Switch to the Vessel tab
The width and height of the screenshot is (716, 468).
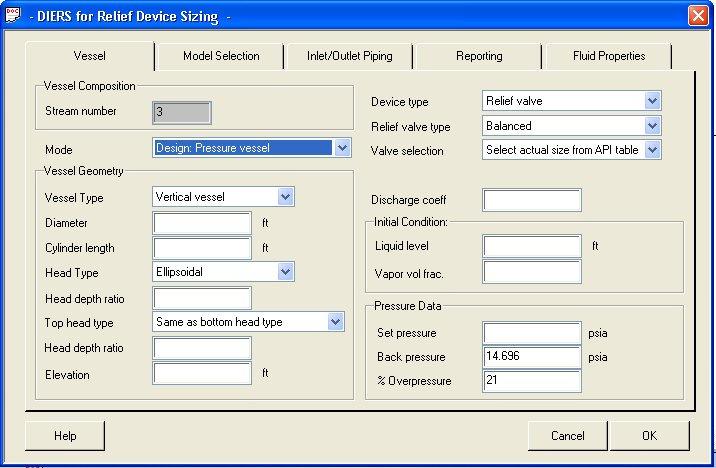tap(90, 56)
